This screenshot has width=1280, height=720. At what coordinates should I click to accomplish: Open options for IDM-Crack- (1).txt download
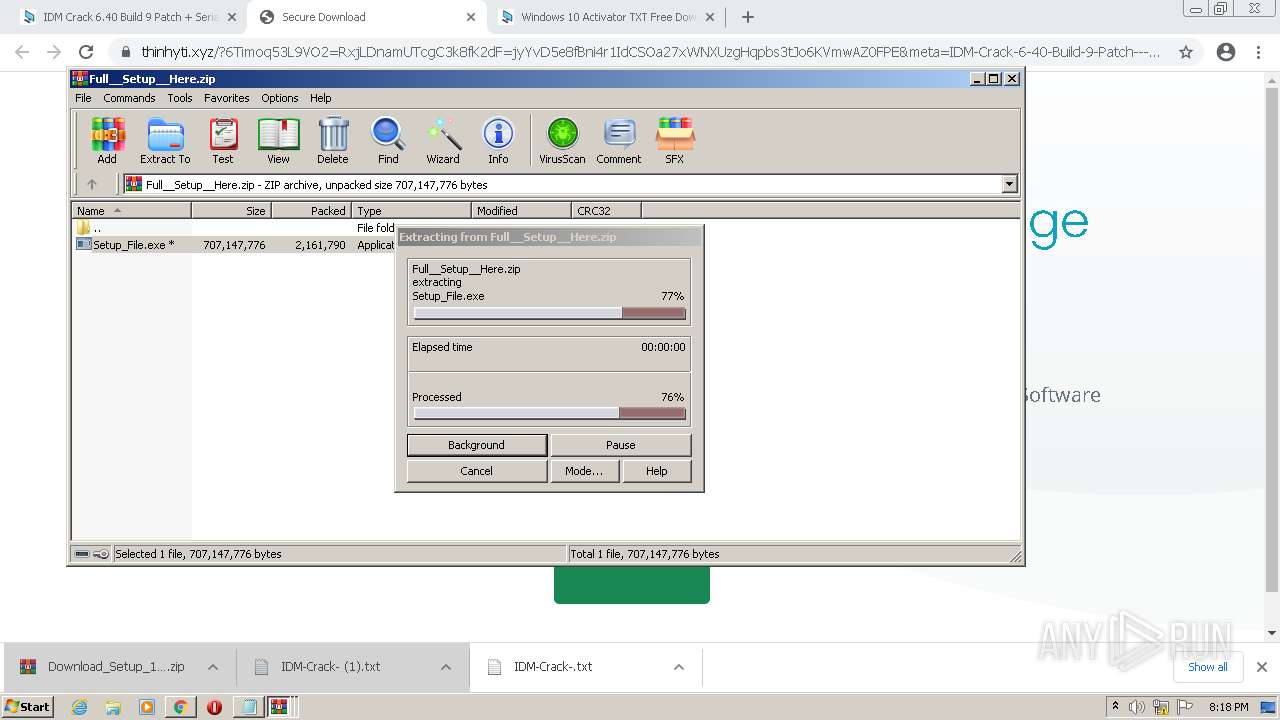tap(446, 667)
